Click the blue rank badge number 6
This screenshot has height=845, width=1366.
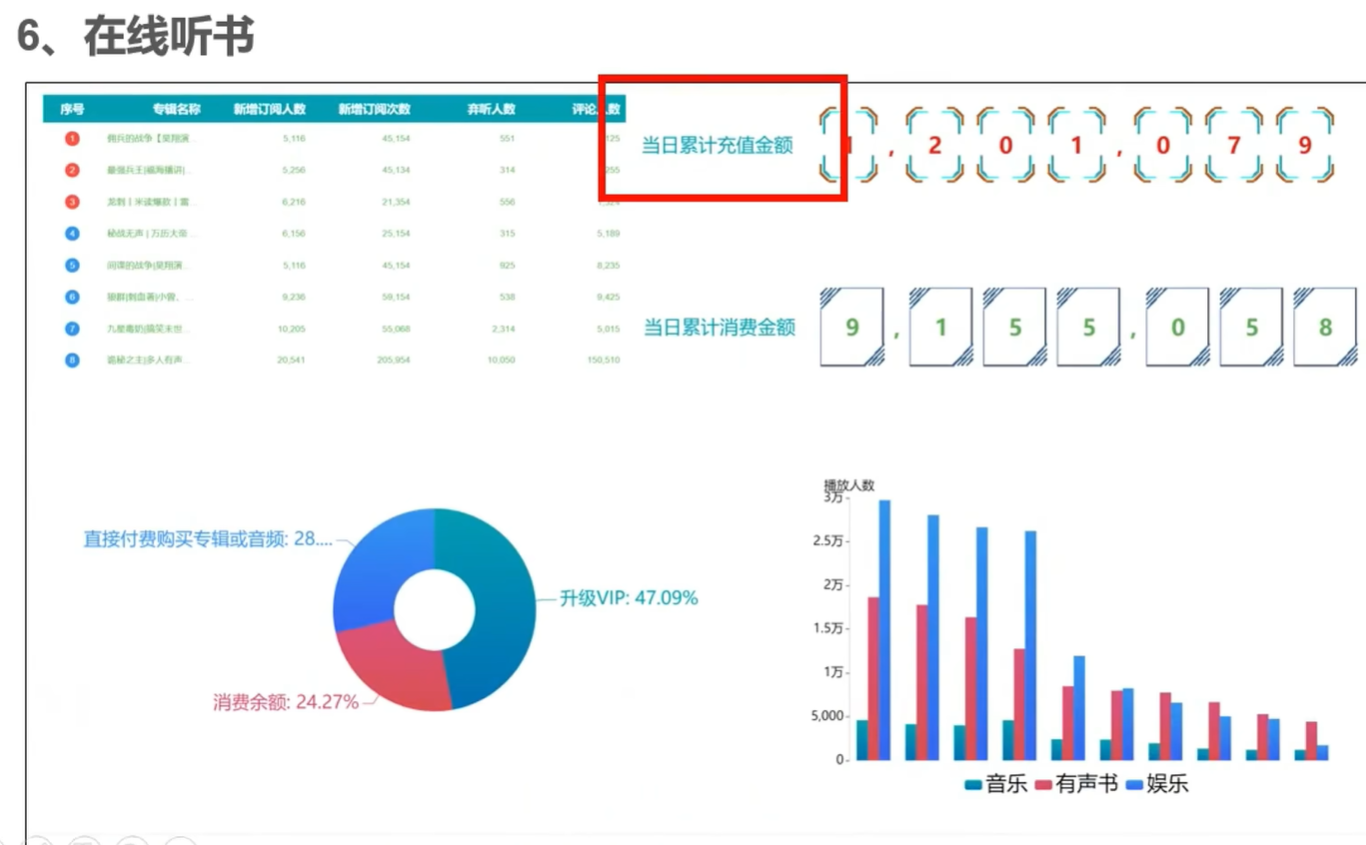(x=72, y=297)
